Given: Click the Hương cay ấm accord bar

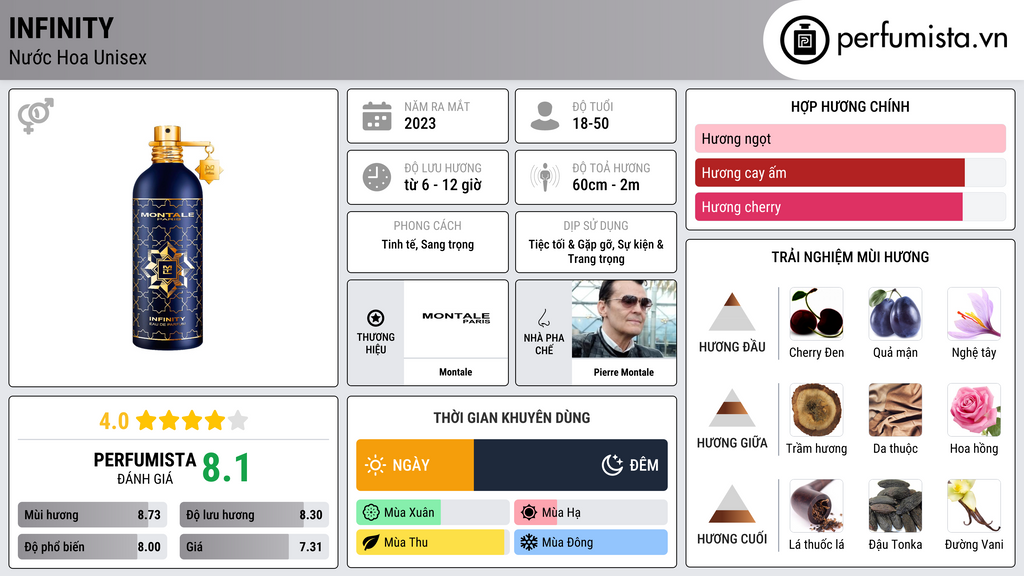Looking at the screenshot, I should pos(850,173).
